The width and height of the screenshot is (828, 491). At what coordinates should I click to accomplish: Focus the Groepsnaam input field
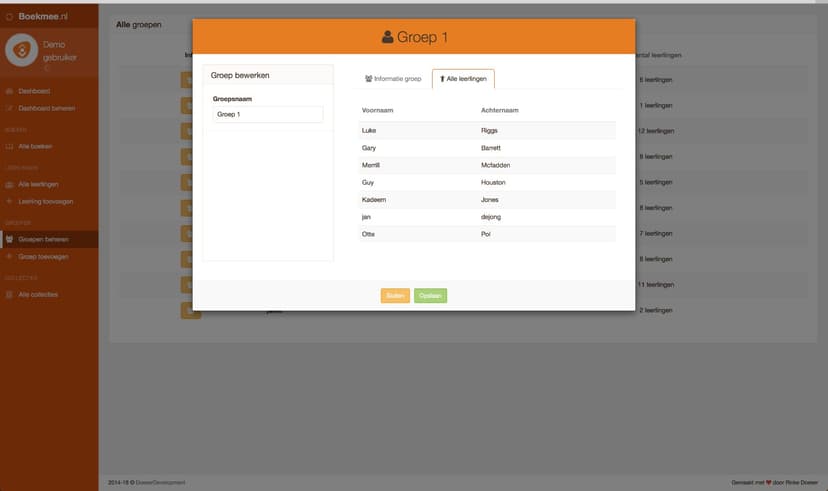pos(268,114)
